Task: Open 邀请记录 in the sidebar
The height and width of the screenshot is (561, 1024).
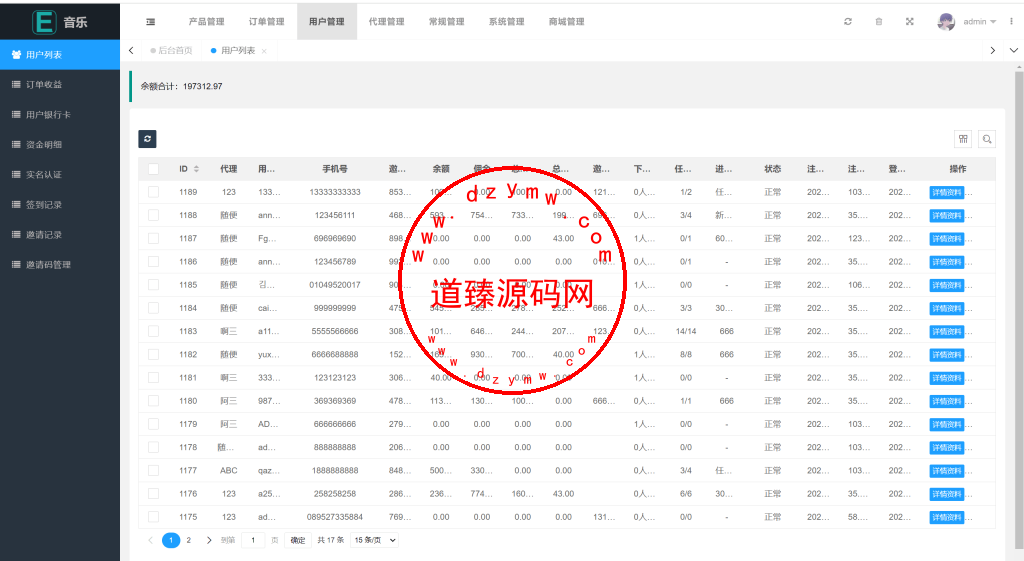Action: 60,234
